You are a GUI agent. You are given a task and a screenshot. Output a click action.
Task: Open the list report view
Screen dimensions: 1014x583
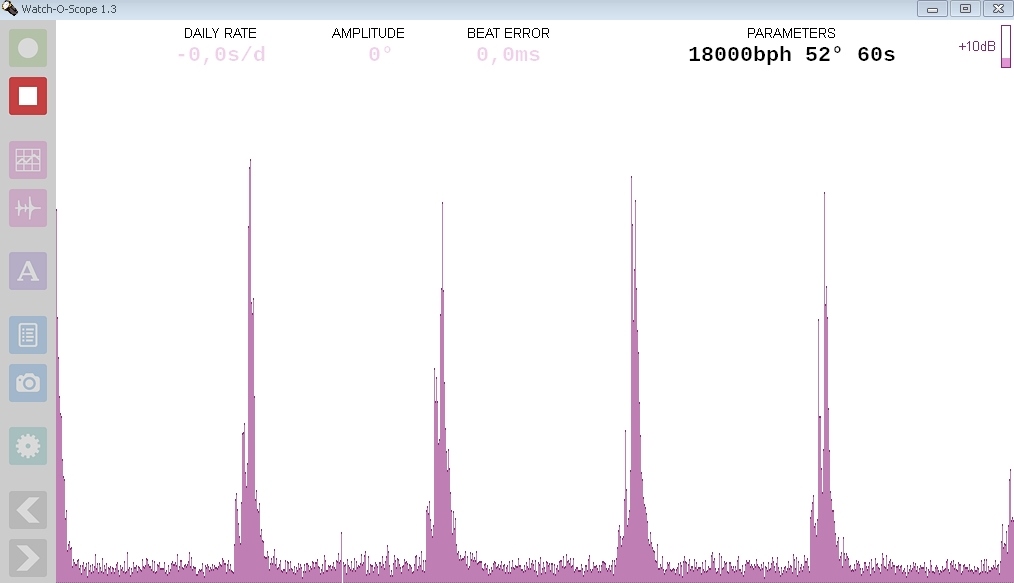point(28,335)
